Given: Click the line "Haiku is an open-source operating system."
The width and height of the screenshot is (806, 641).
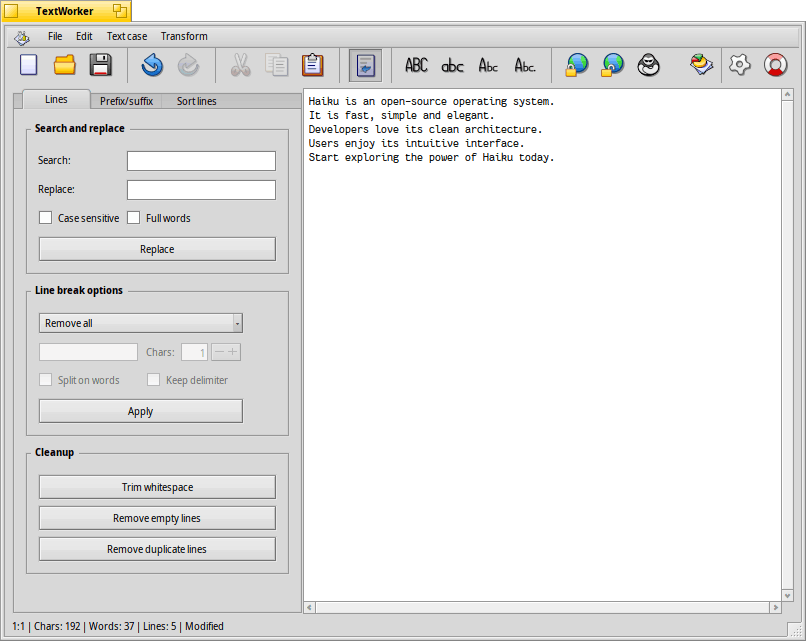Looking at the screenshot, I should [431, 101].
